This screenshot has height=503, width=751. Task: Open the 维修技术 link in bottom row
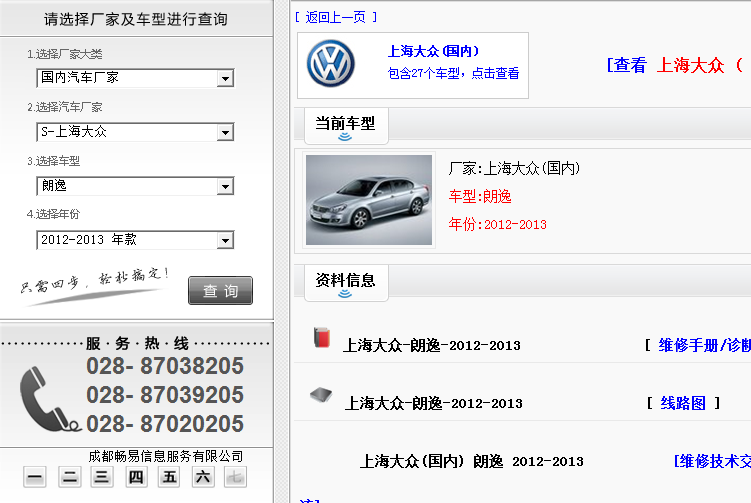tap(712, 461)
